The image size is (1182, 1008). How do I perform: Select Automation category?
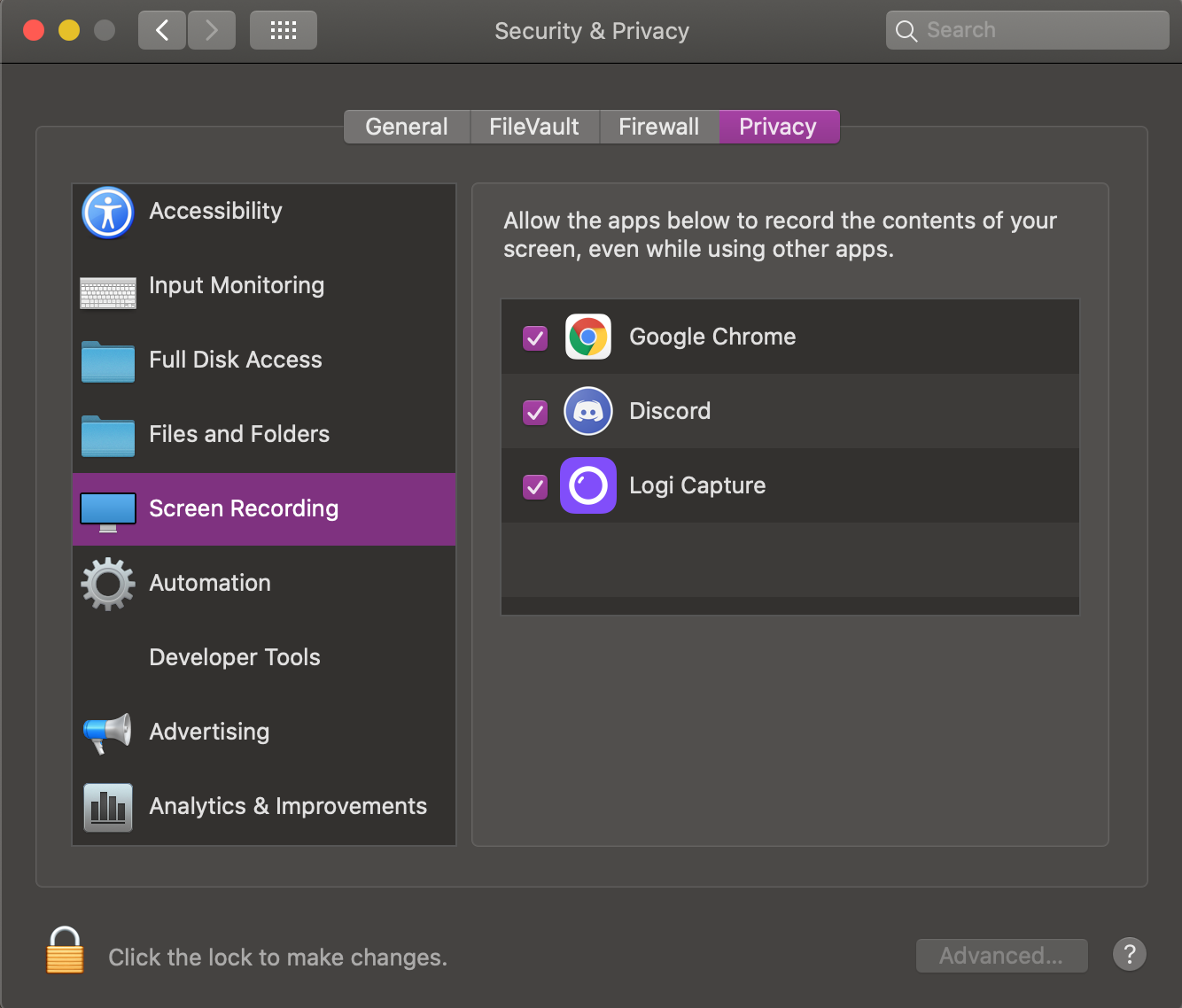tap(264, 584)
